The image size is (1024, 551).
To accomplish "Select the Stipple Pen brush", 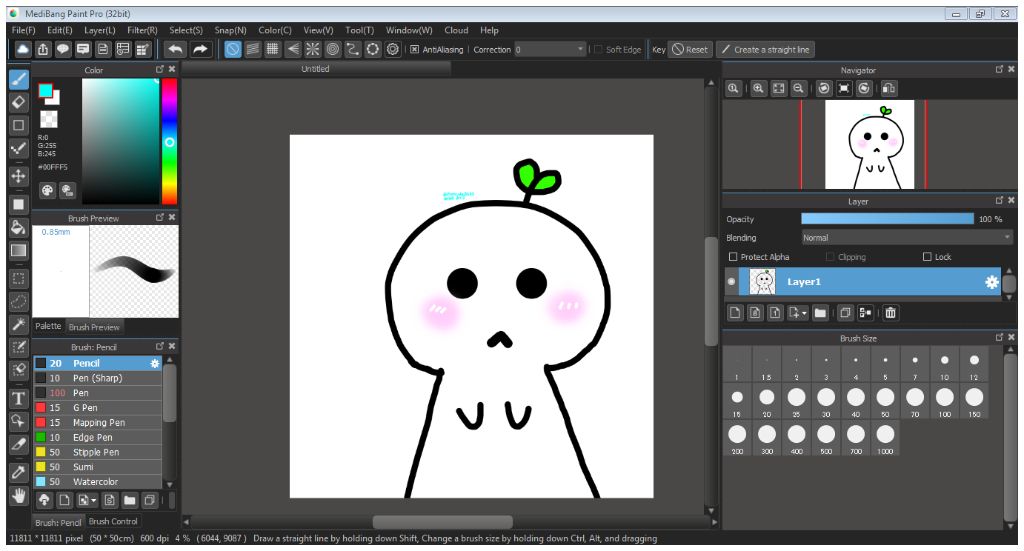I will point(98,452).
